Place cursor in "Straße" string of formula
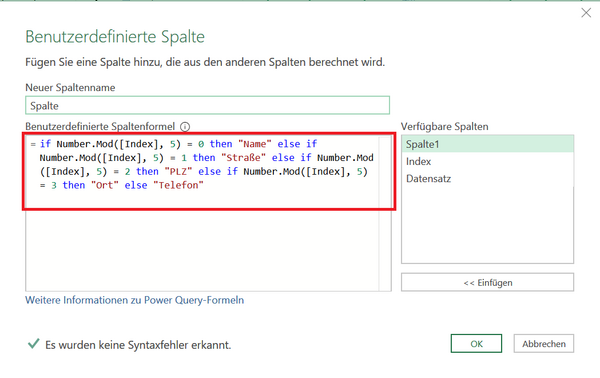The width and height of the screenshot is (600, 378). 243,158
